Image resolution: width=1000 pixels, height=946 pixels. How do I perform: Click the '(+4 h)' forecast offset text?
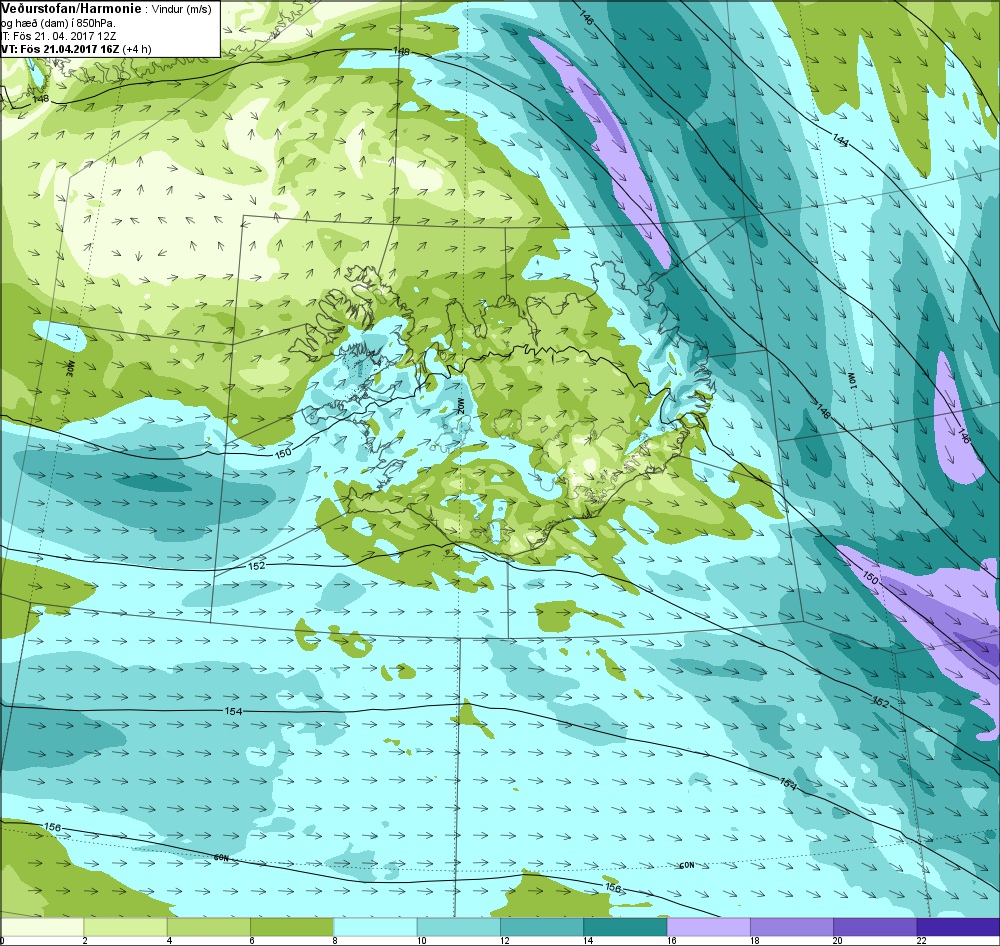point(139,49)
